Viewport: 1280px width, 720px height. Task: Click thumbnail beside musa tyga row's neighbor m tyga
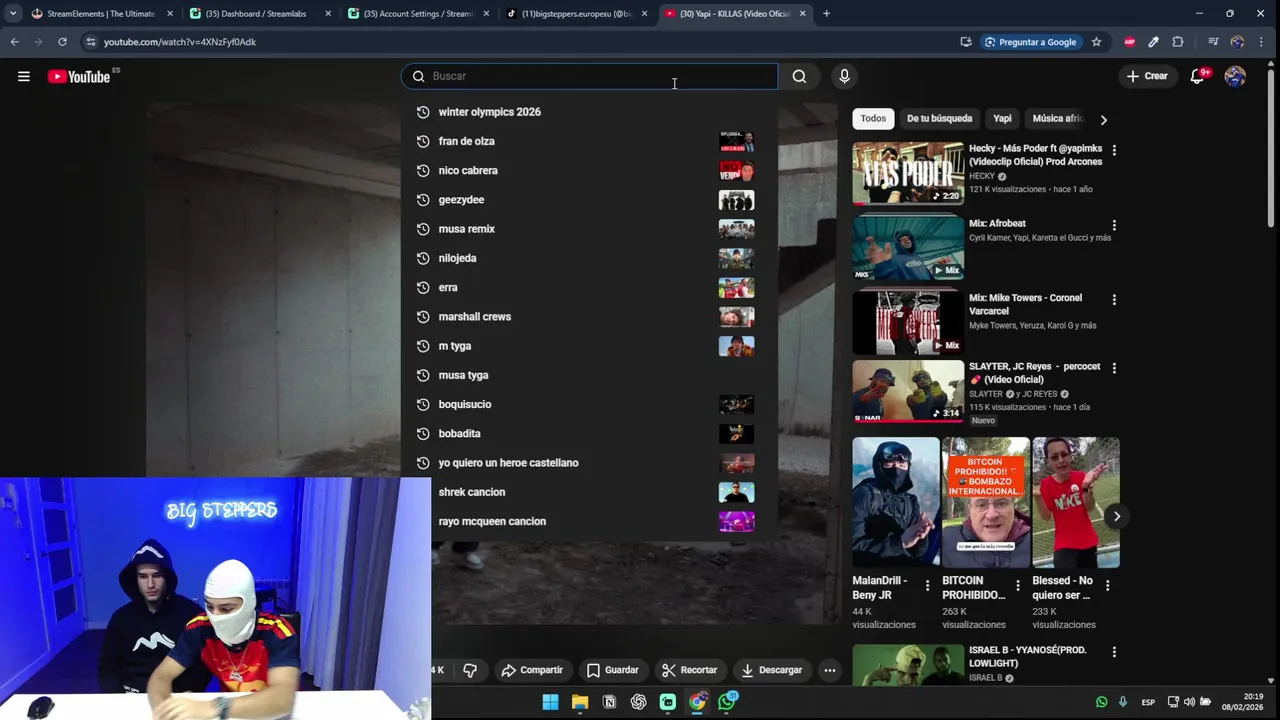point(736,346)
